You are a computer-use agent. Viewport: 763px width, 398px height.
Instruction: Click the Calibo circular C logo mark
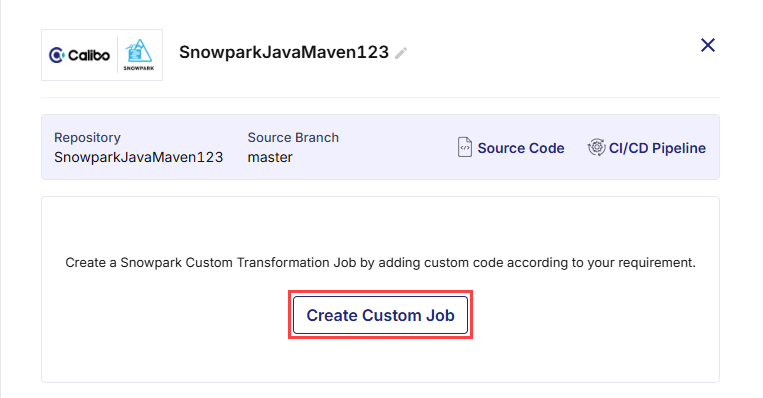click(56, 55)
